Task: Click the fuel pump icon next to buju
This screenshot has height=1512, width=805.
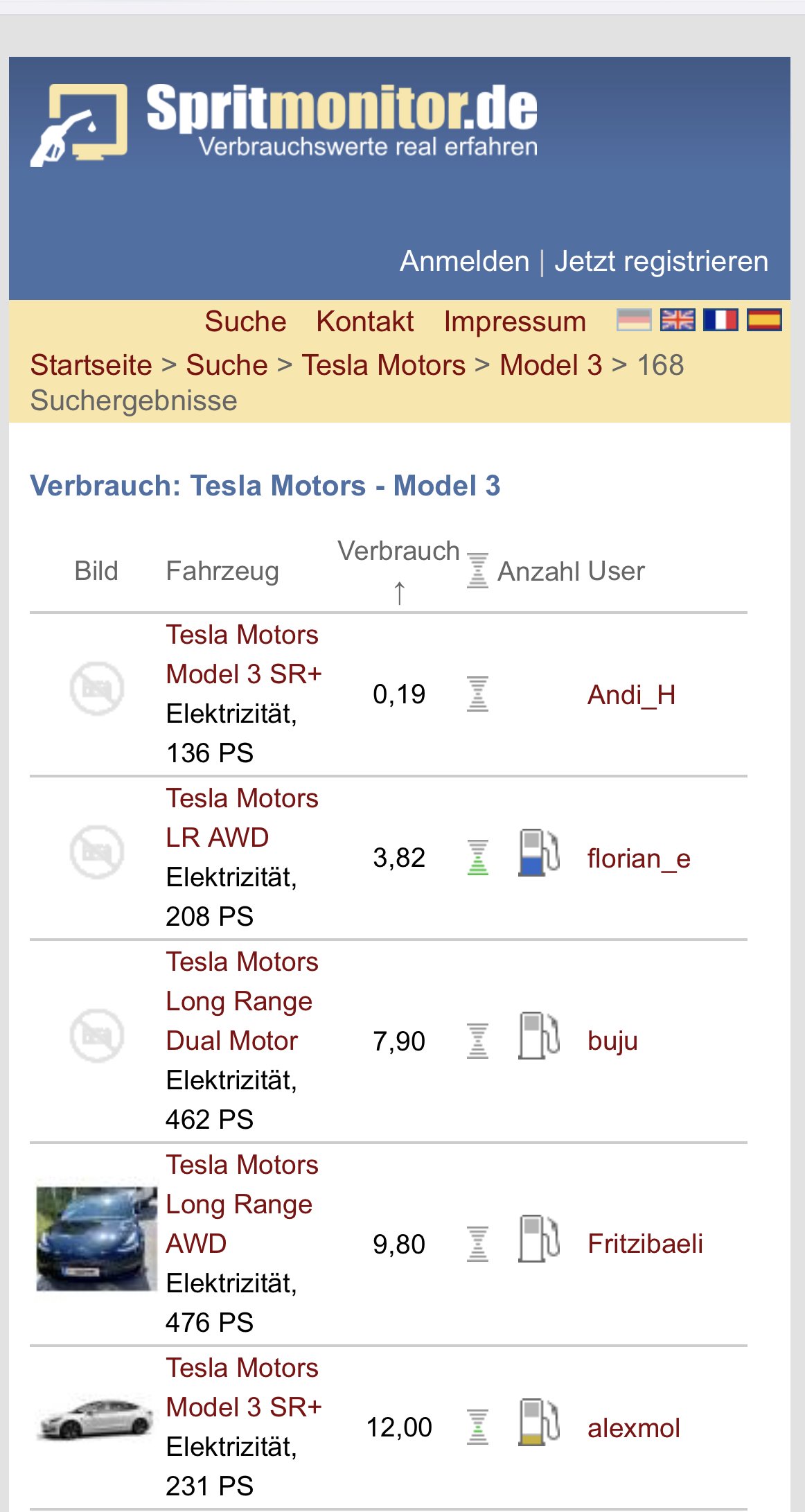Action: coord(539,1036)
